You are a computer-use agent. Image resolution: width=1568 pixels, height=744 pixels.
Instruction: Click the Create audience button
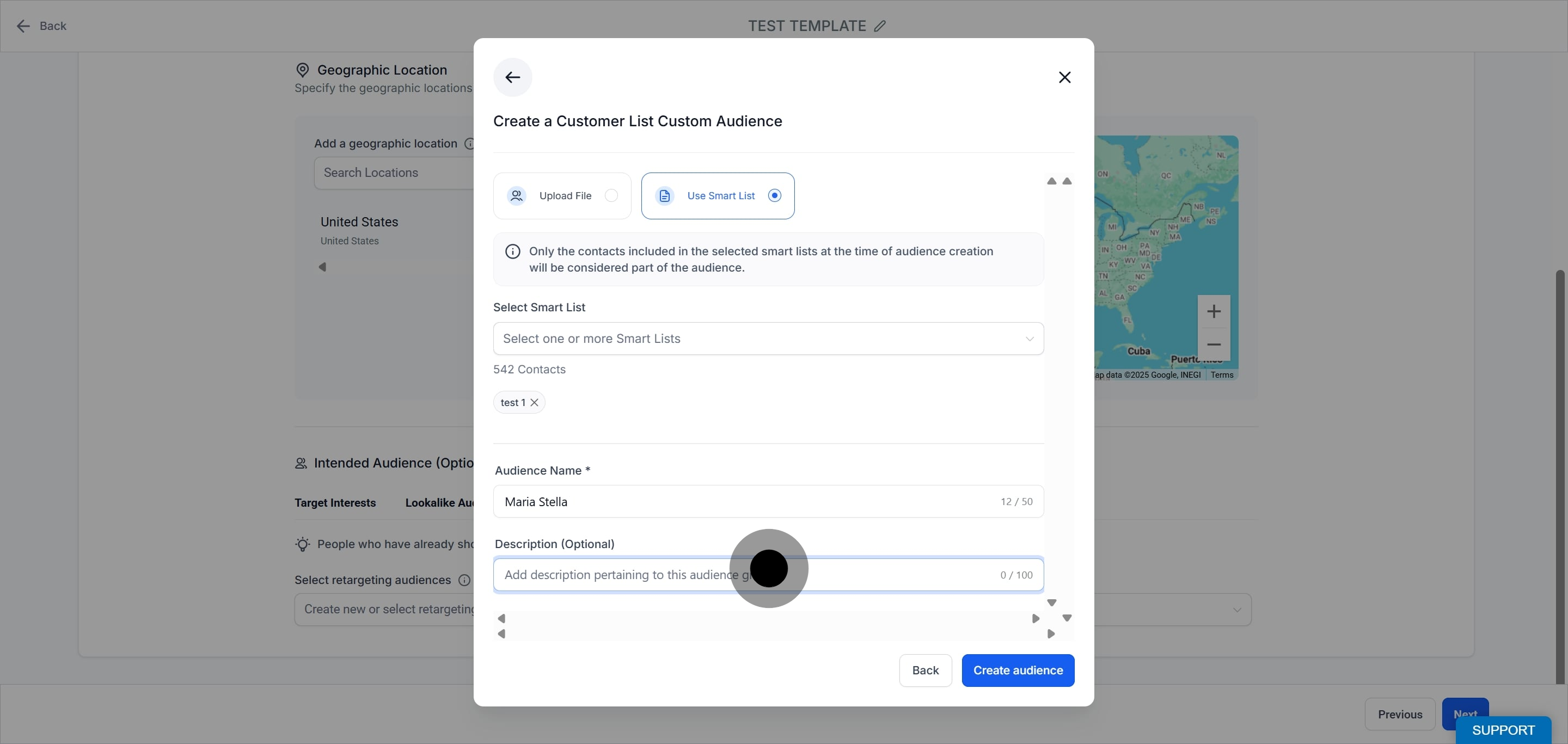pyautogui.click(x=1018, y=671)
